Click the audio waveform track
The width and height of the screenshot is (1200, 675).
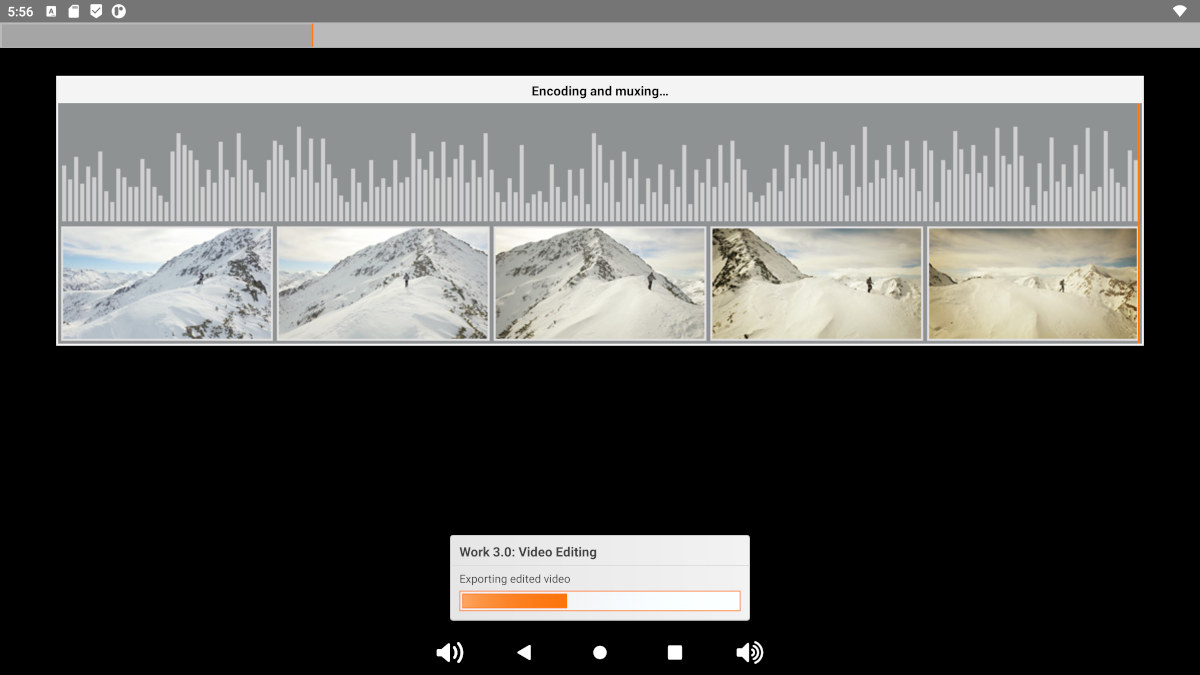click(599, 164)
